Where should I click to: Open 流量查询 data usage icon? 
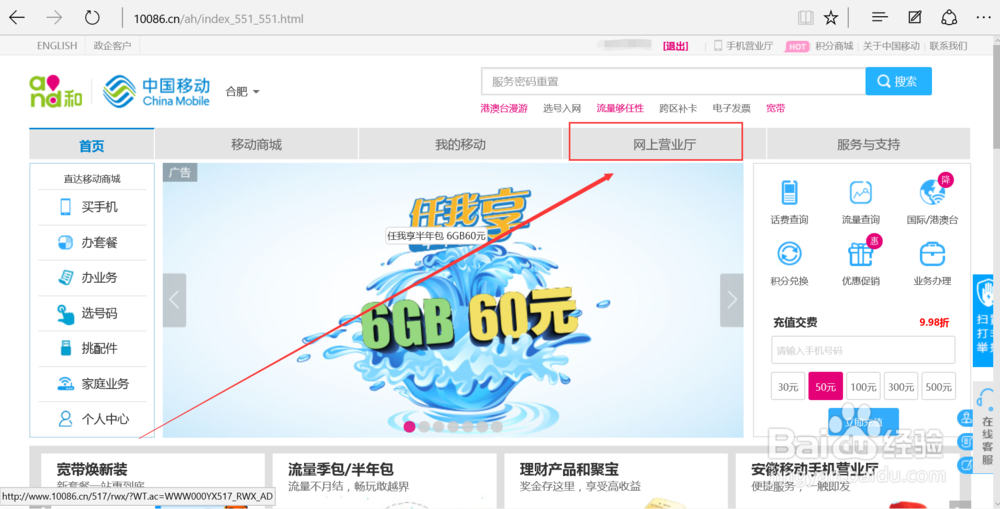tap(860, 192)
